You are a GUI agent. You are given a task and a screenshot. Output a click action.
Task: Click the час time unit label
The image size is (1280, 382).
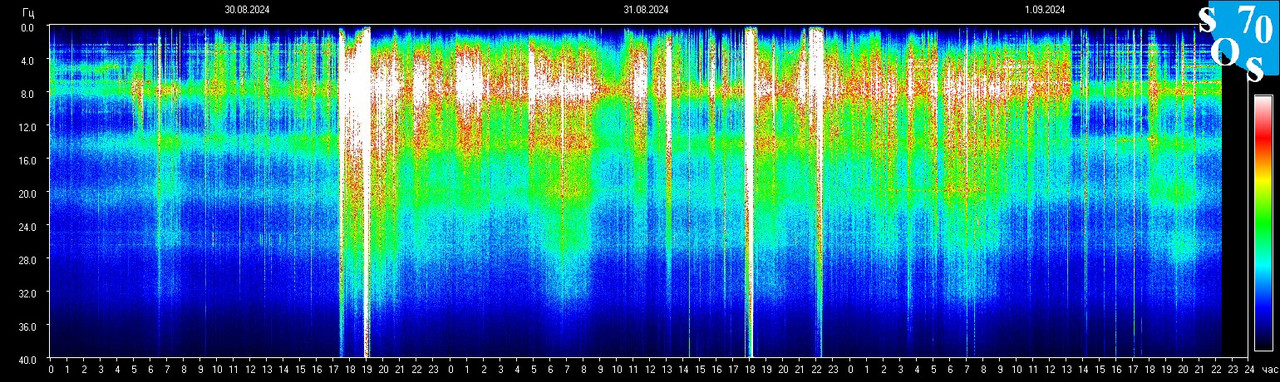[x=1269, y=370]
